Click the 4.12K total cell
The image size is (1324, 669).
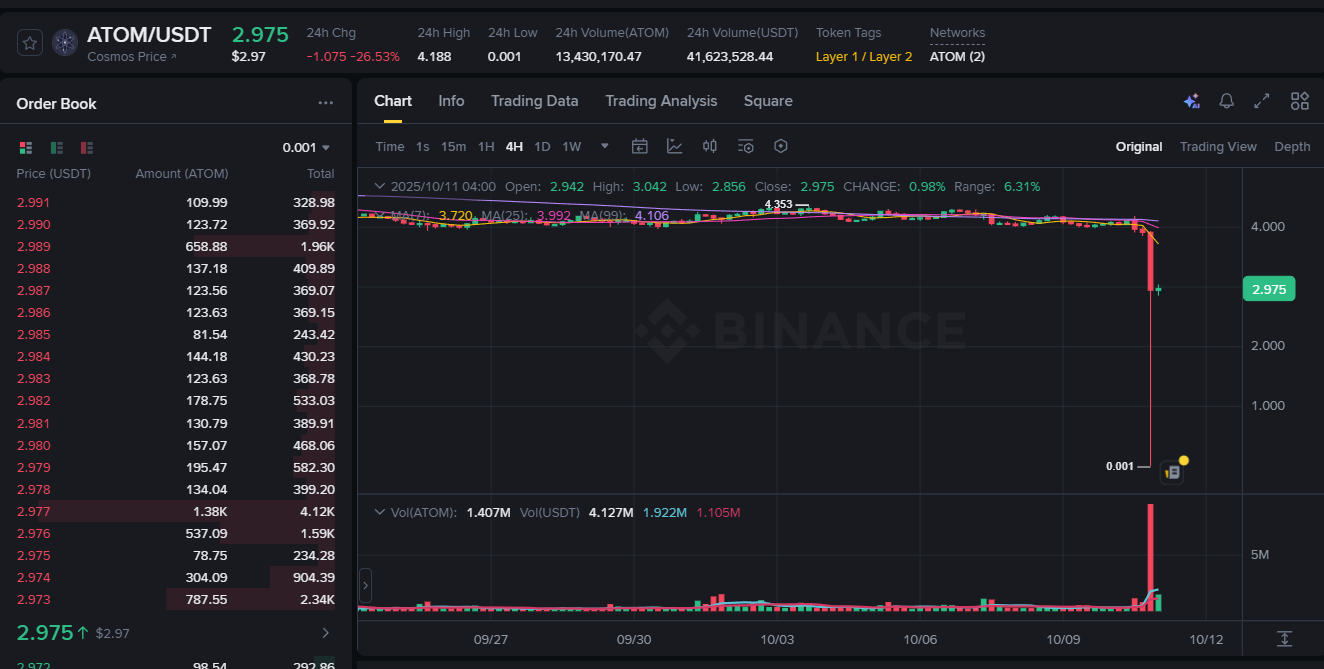coord(317,511)
